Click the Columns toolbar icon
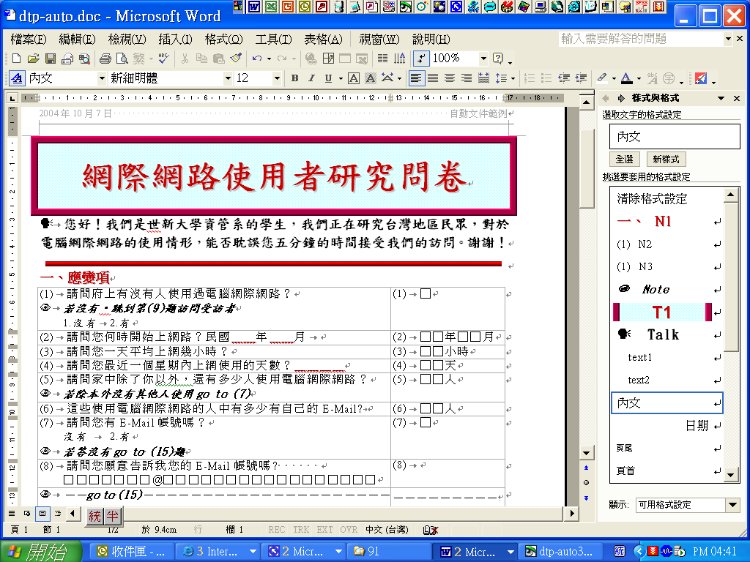Image resolution: width=750 pixels, height=562 pixels. click(383, 58)
